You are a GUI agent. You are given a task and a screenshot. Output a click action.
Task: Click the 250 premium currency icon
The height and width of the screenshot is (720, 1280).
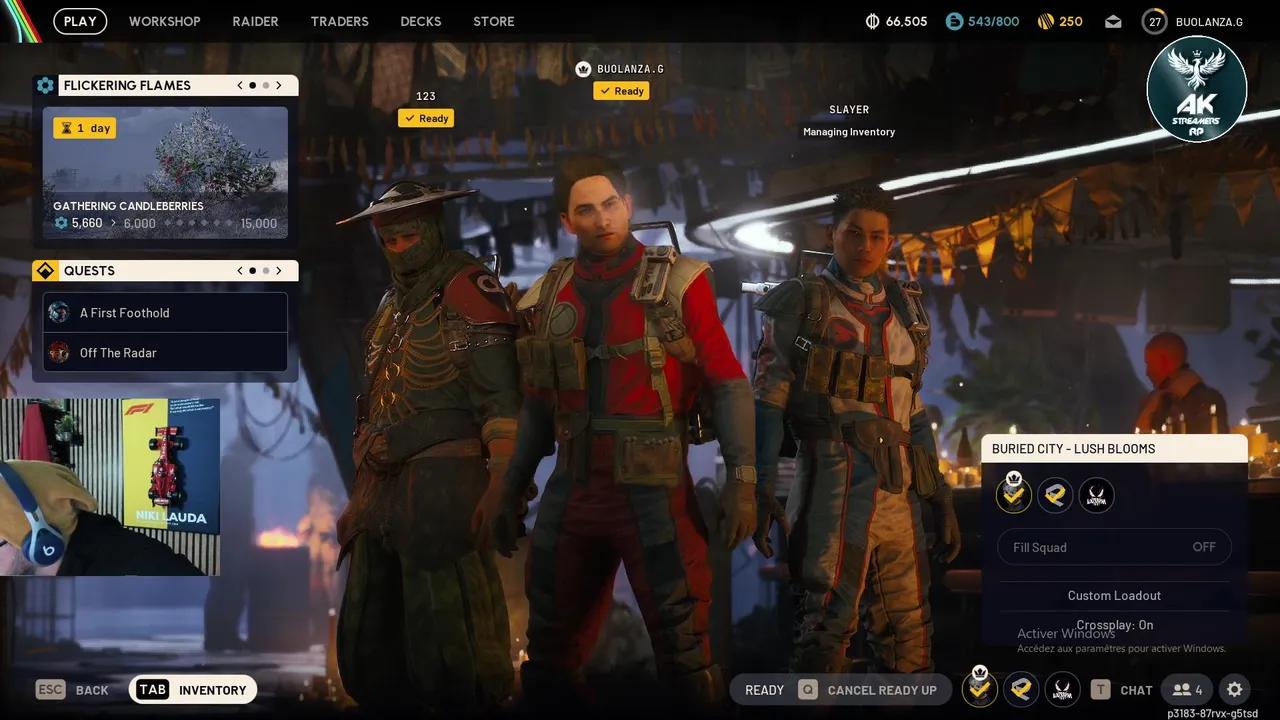coord(1044,20)
